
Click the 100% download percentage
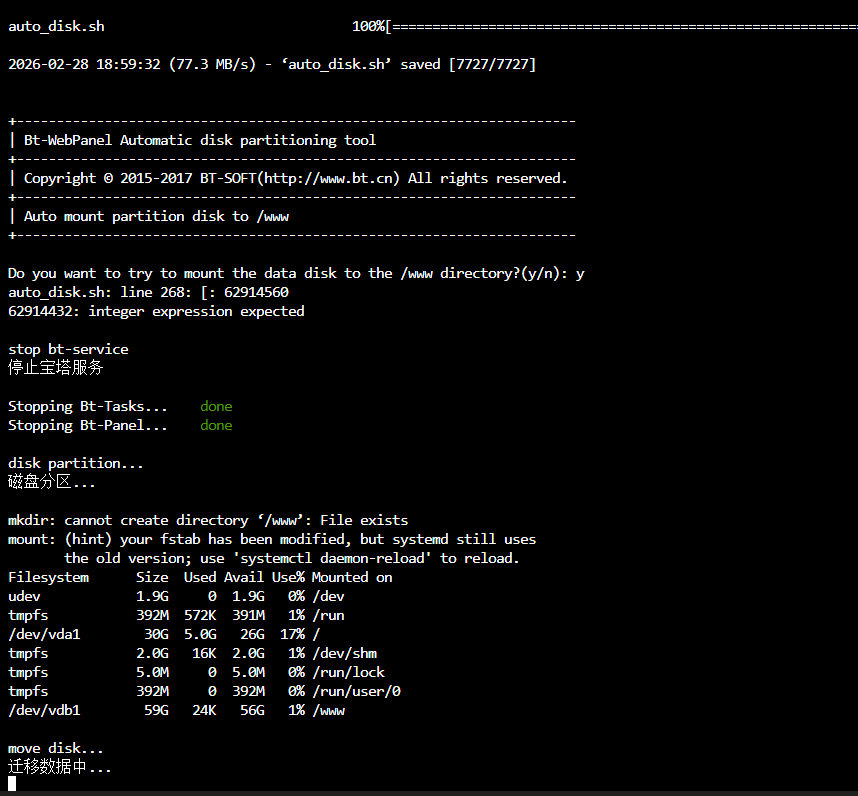(x=368, y=26)
